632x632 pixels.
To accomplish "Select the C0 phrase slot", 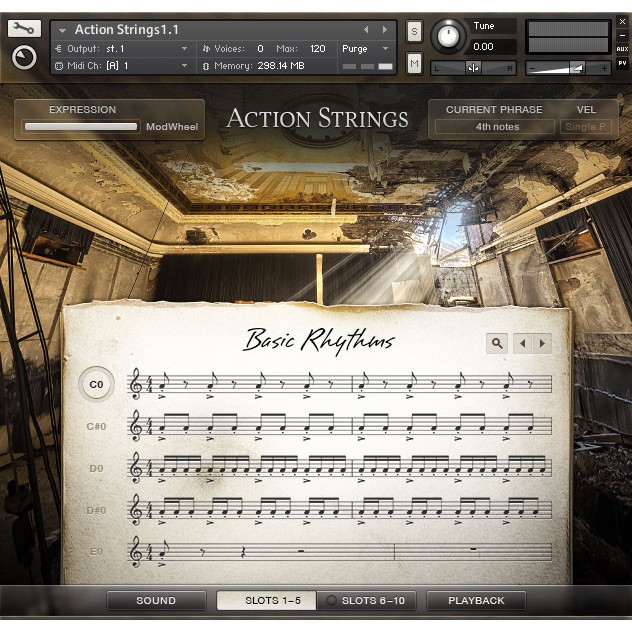I will [96, 385].
